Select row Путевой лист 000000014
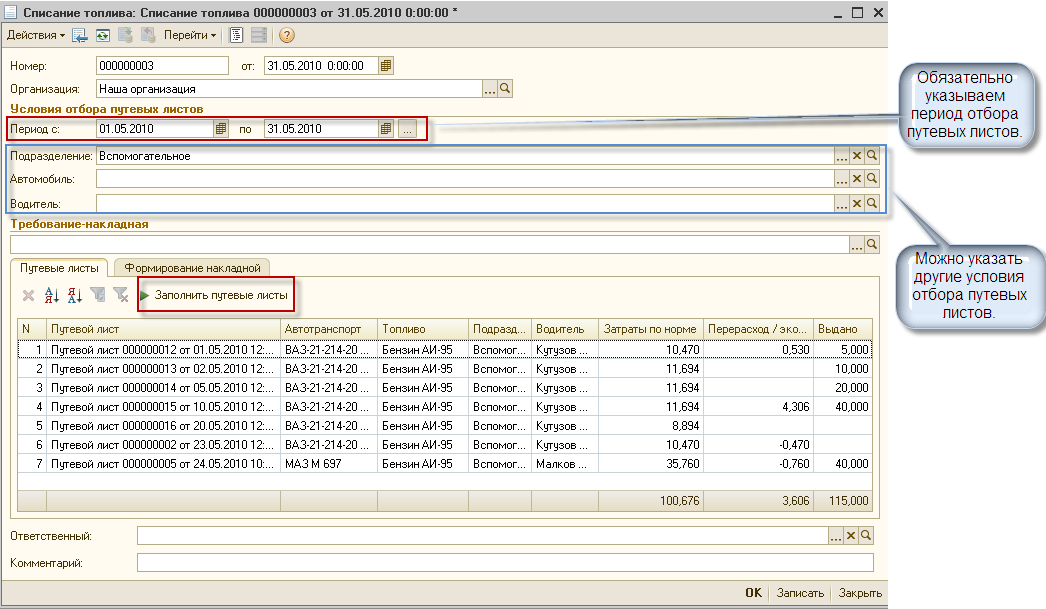The height and width of the screenshot is (609, 1046). point(444,388)
